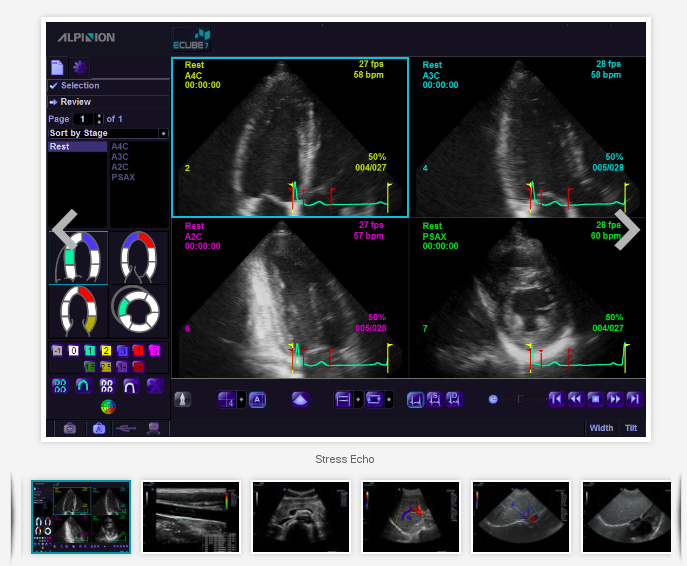Image resolution: width=687 pixels, height=566 pixels.
Task: Click the Tilt button
Action: 631,428
